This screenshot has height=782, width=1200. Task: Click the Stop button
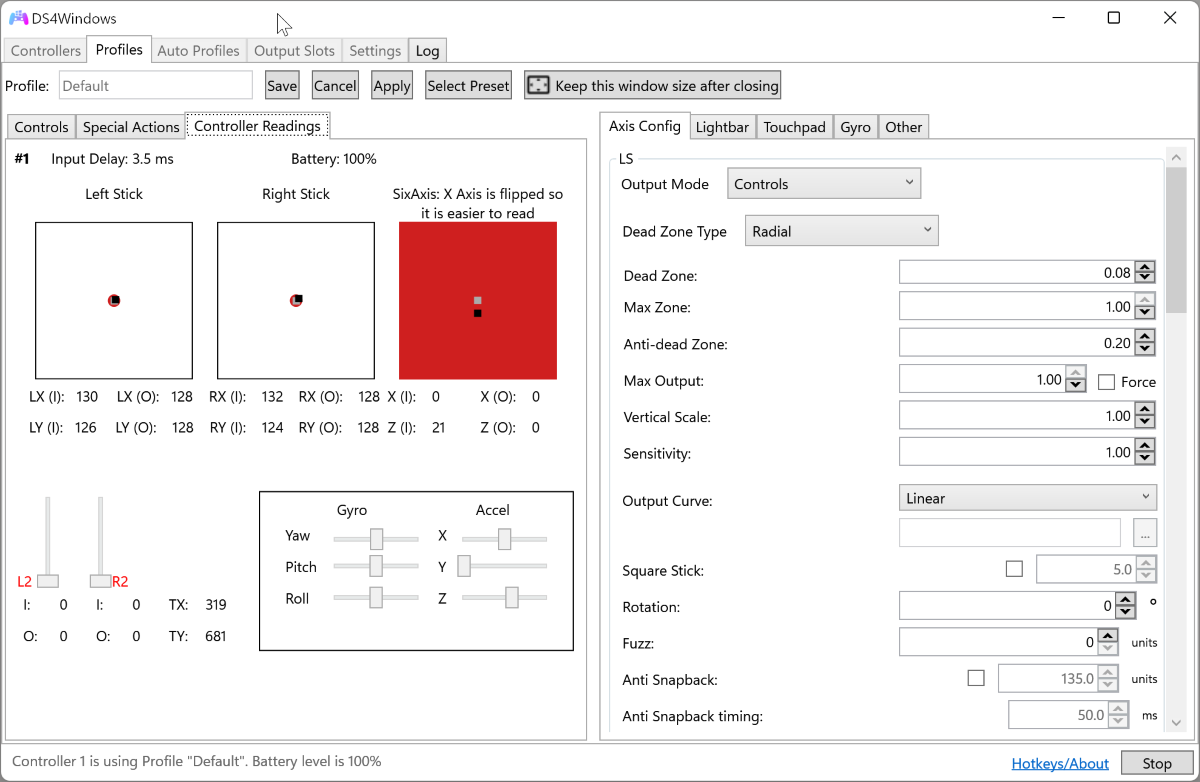point(1157,763)
